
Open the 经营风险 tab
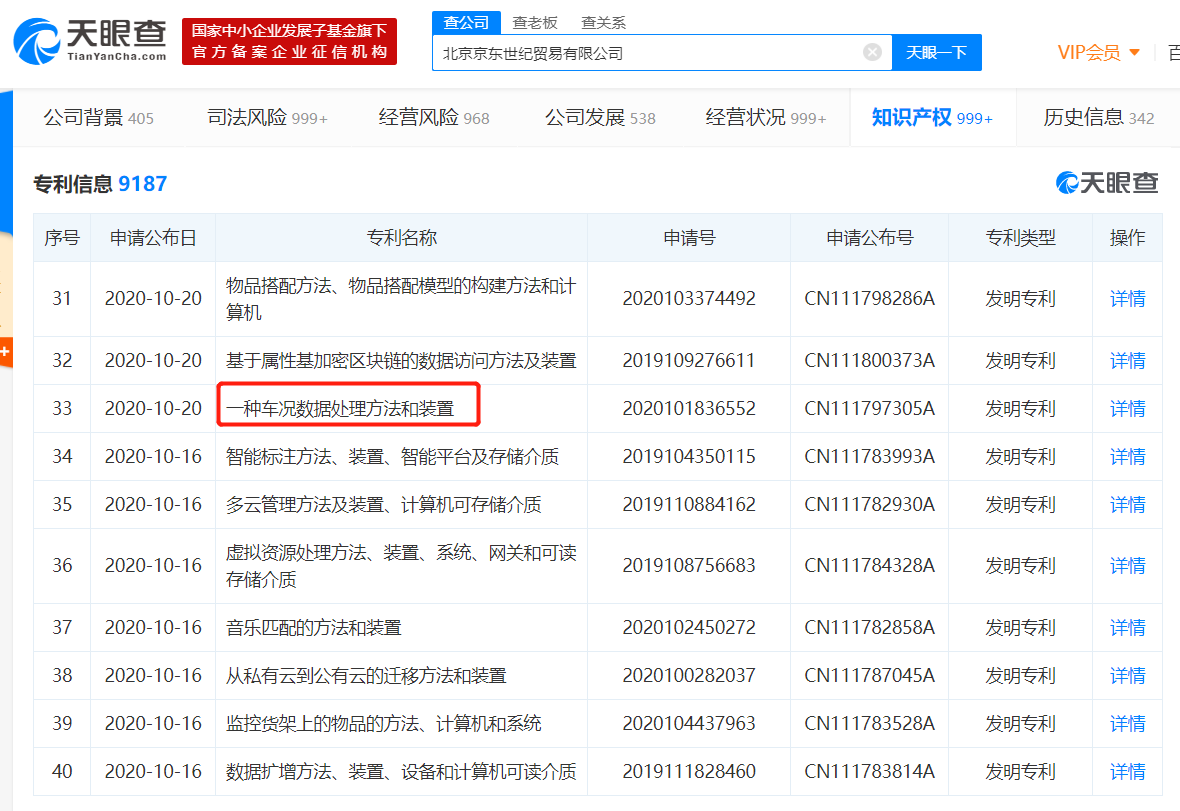(433, 117)
